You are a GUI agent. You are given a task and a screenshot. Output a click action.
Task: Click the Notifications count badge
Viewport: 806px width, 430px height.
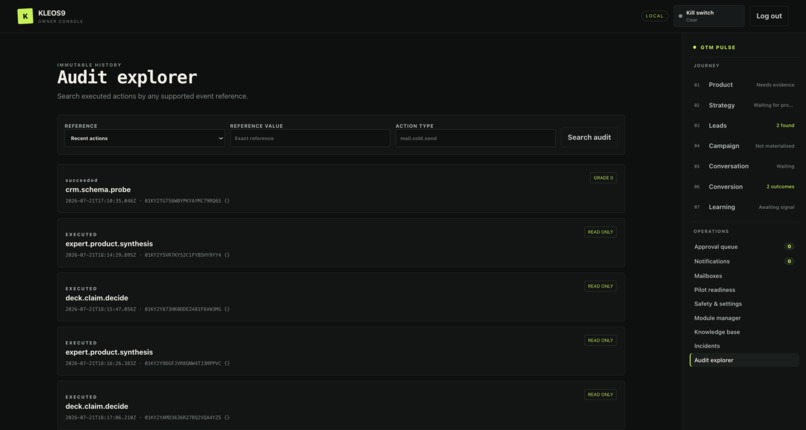[x=789, y=261]
